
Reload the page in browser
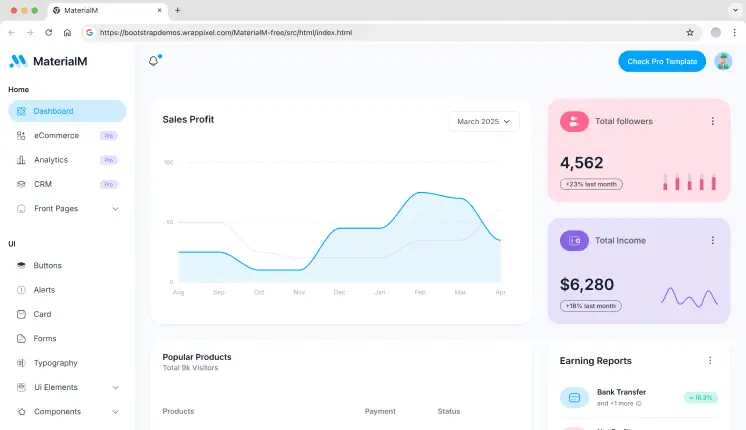click(x=48, y=32)
